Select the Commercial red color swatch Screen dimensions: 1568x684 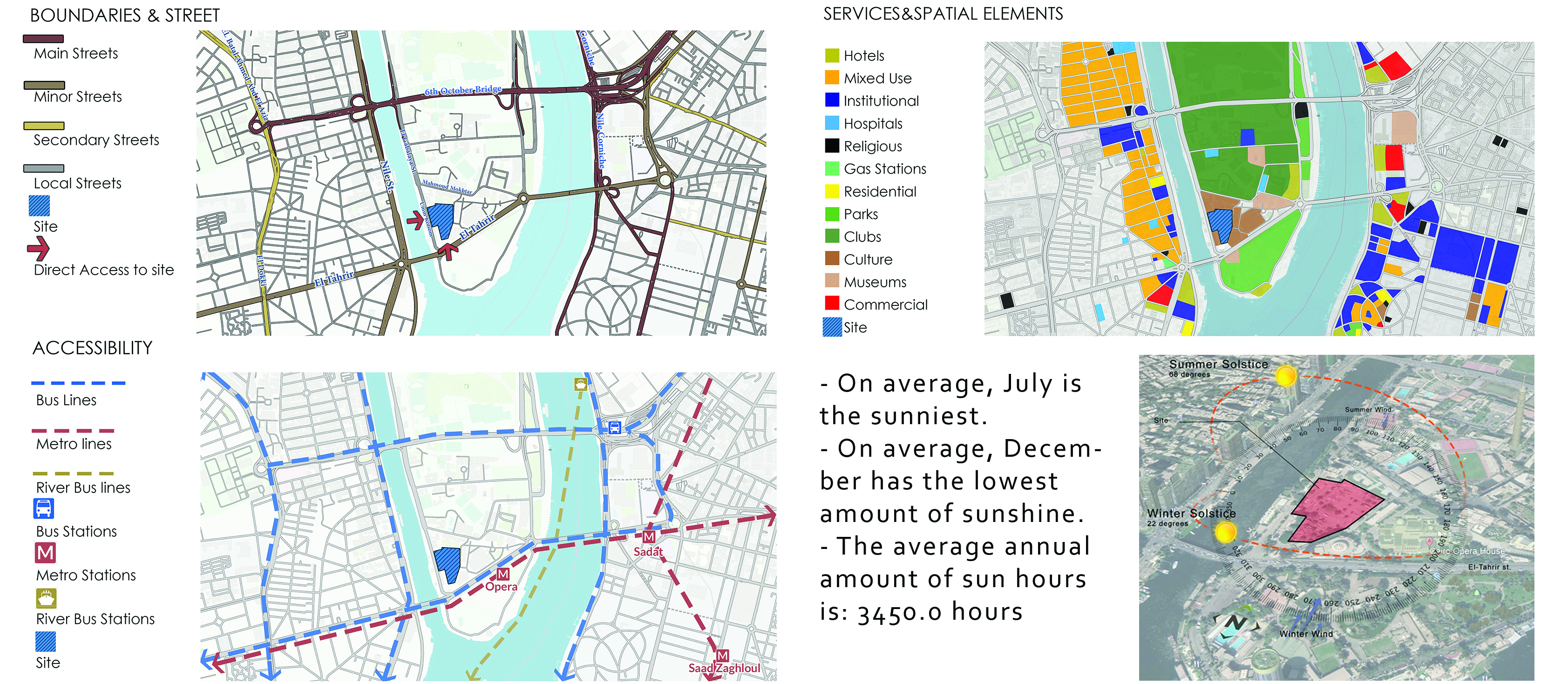[832, 304]
